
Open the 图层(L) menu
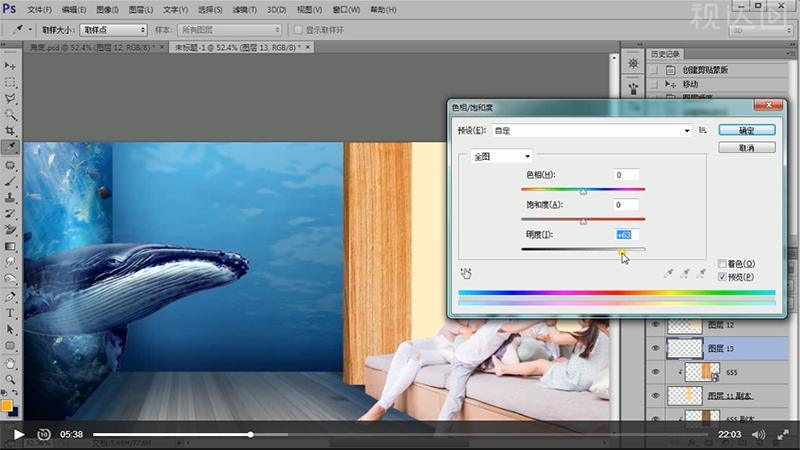tap(141, 10)
